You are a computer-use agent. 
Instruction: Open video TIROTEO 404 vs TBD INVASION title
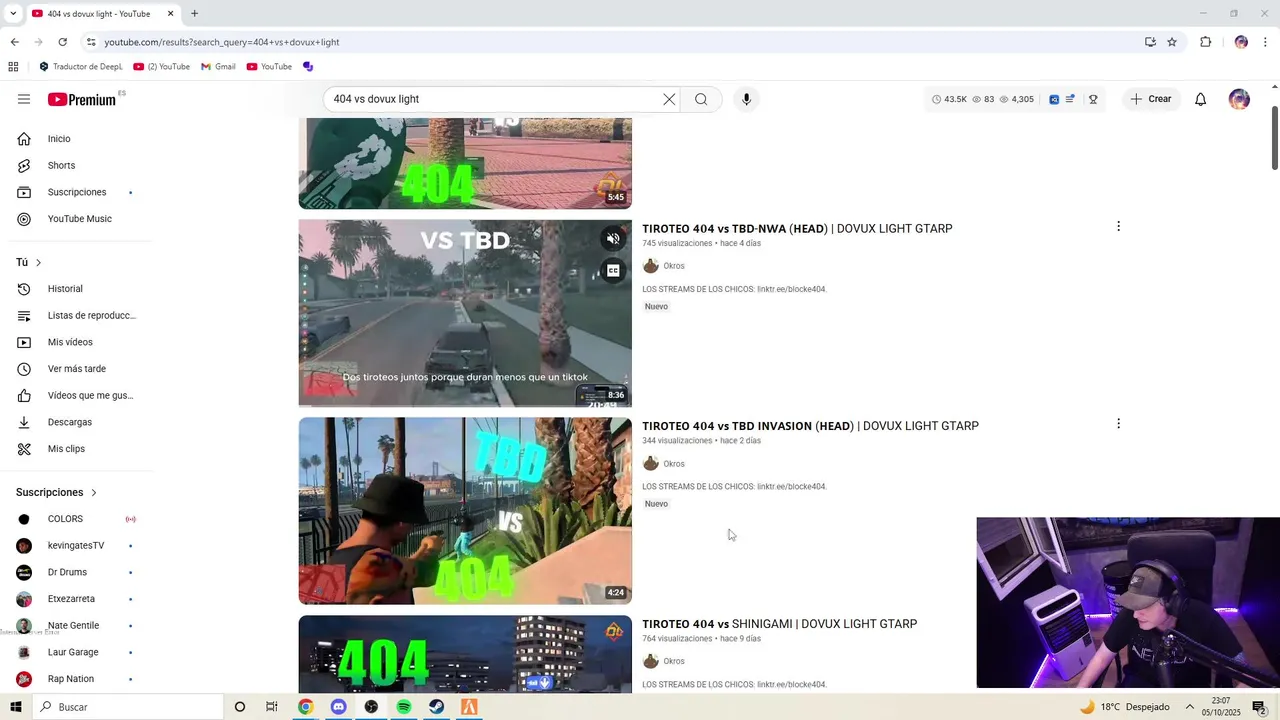[x=810, y=426]
